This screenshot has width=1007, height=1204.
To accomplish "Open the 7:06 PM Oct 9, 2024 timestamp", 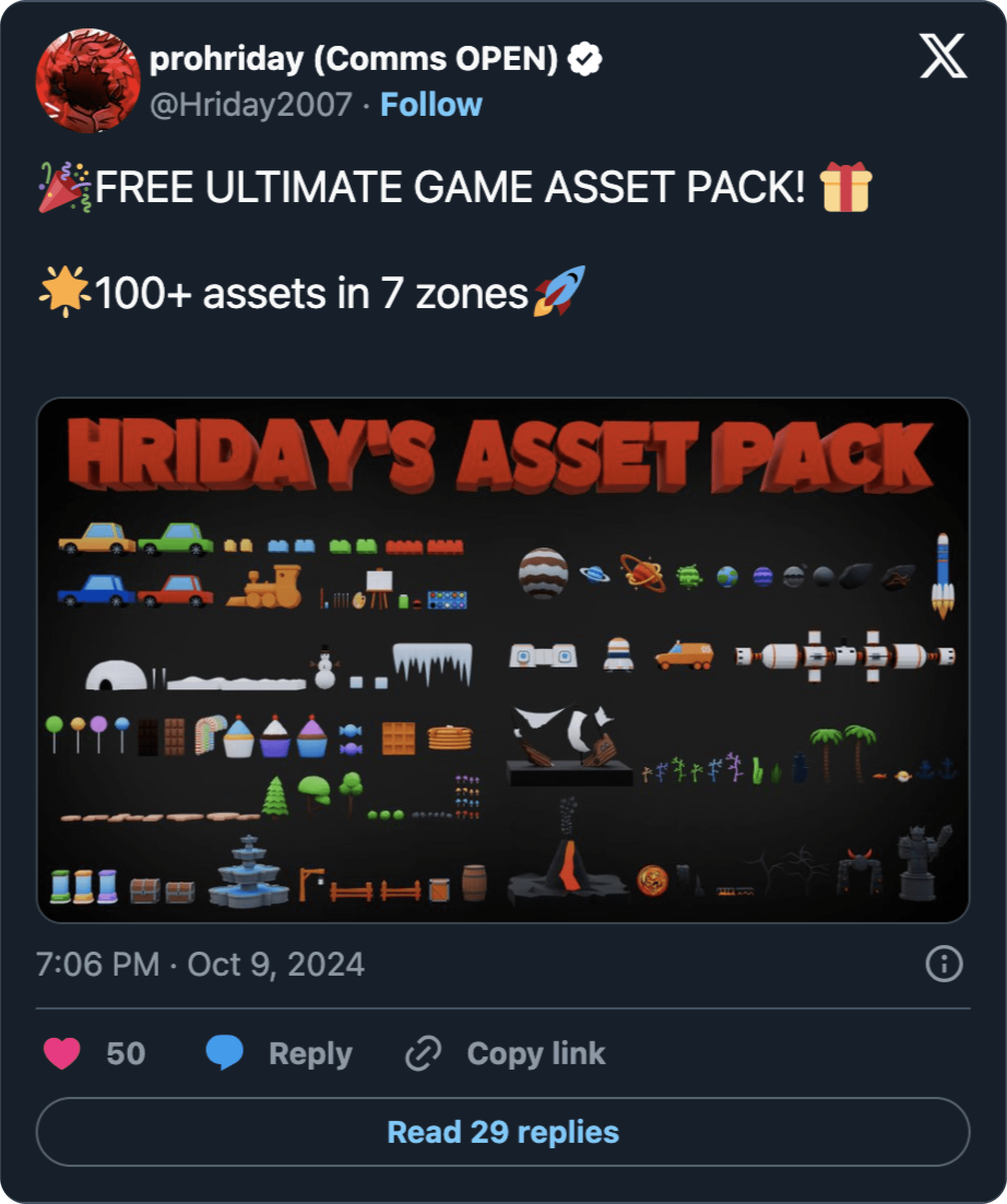I will click(x=200, y=964).
